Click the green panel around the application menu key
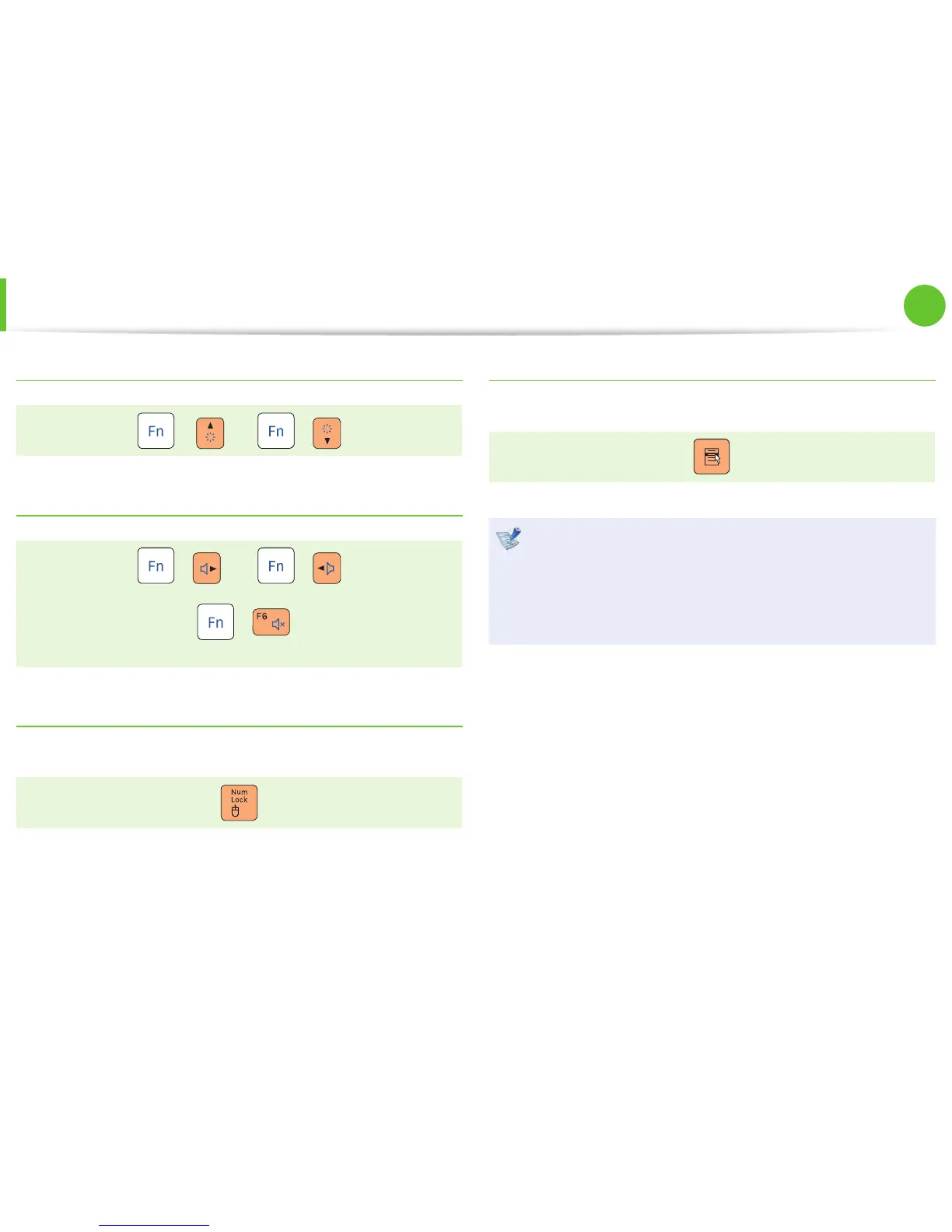Screen dimensions: 952x1232 [824, 457]
